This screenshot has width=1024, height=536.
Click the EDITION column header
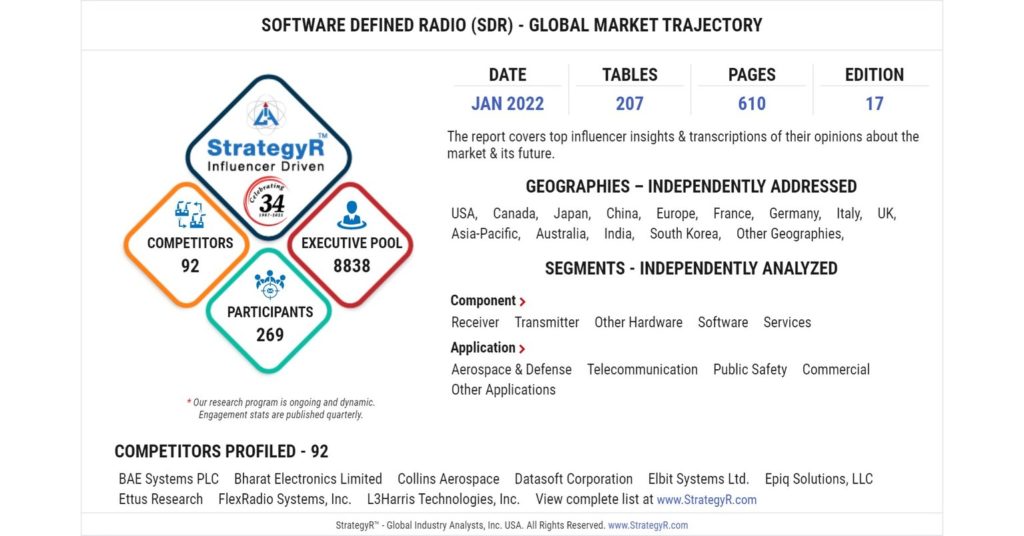click(x=874, y=74)
